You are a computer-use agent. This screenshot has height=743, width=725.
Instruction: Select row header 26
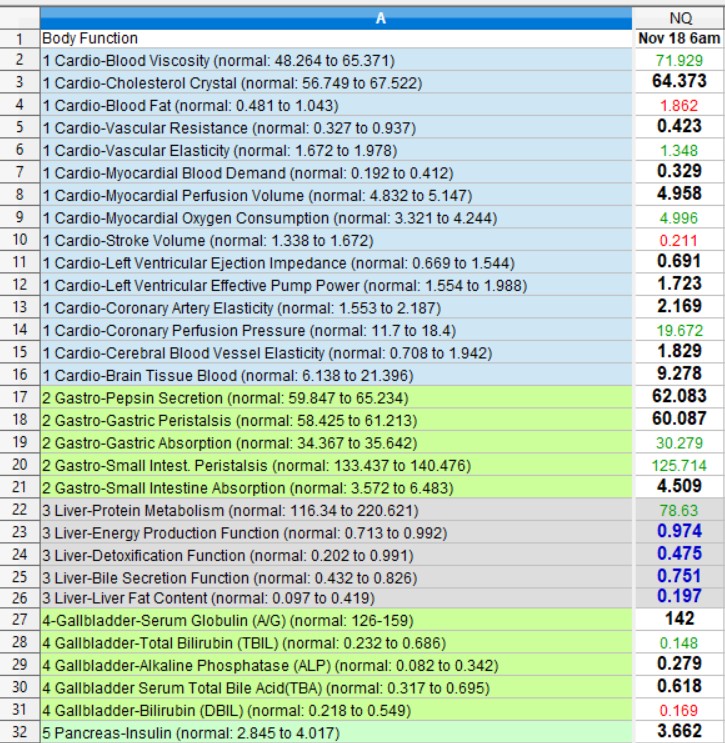point(19,598)
